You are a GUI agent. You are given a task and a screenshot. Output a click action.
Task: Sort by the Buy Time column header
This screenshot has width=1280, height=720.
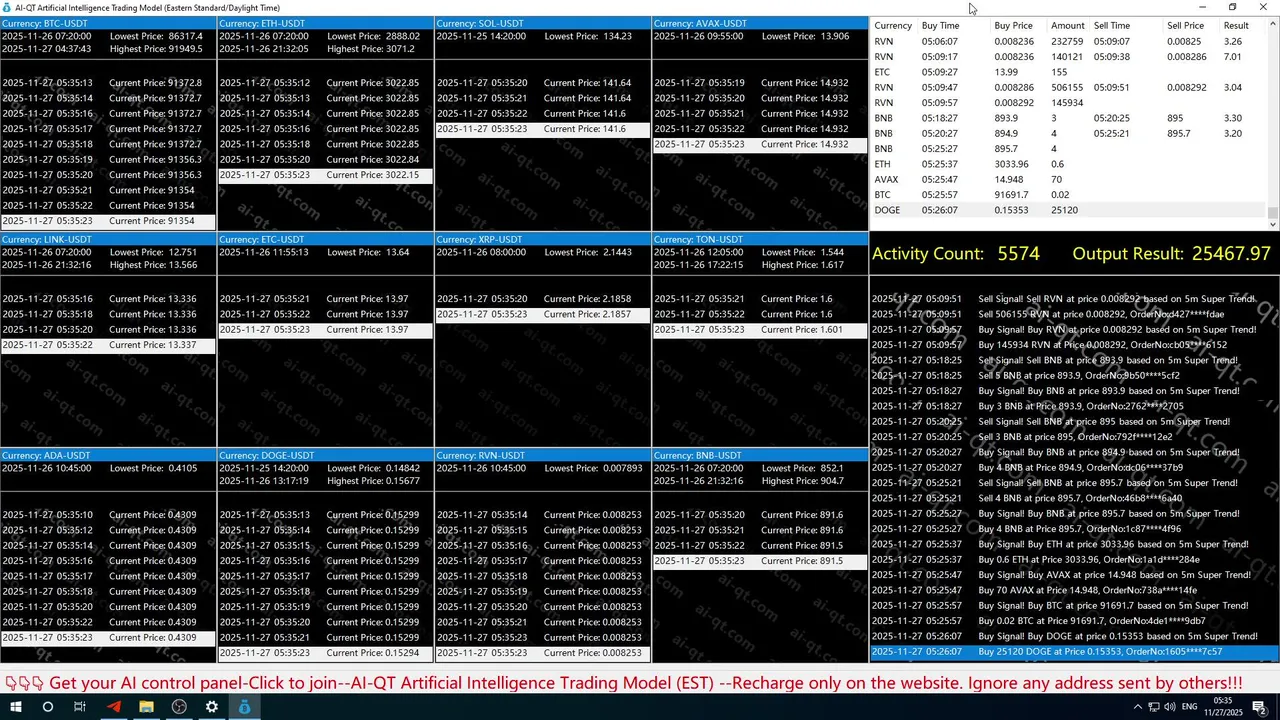(x=940, y=25)
